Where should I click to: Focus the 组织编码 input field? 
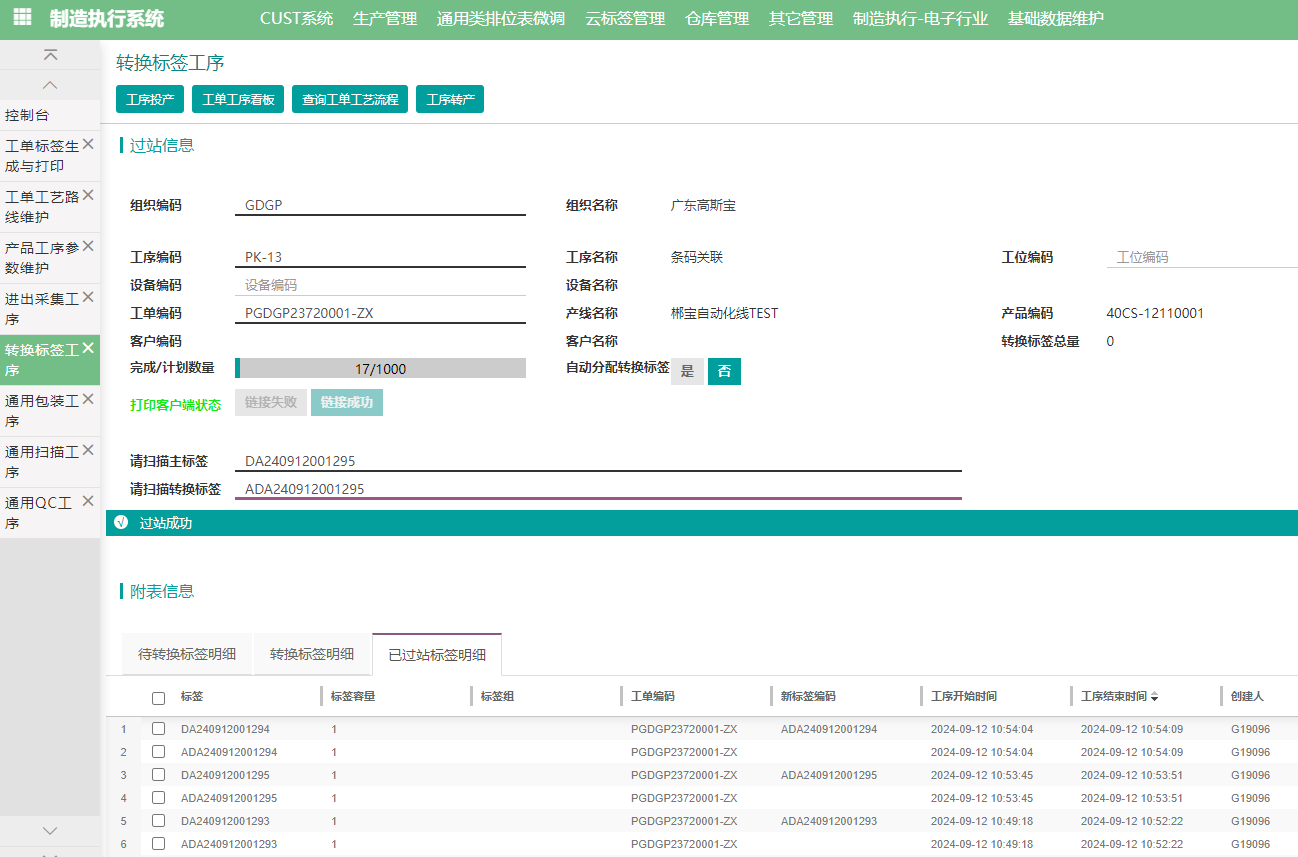click(x=380, y=205)
